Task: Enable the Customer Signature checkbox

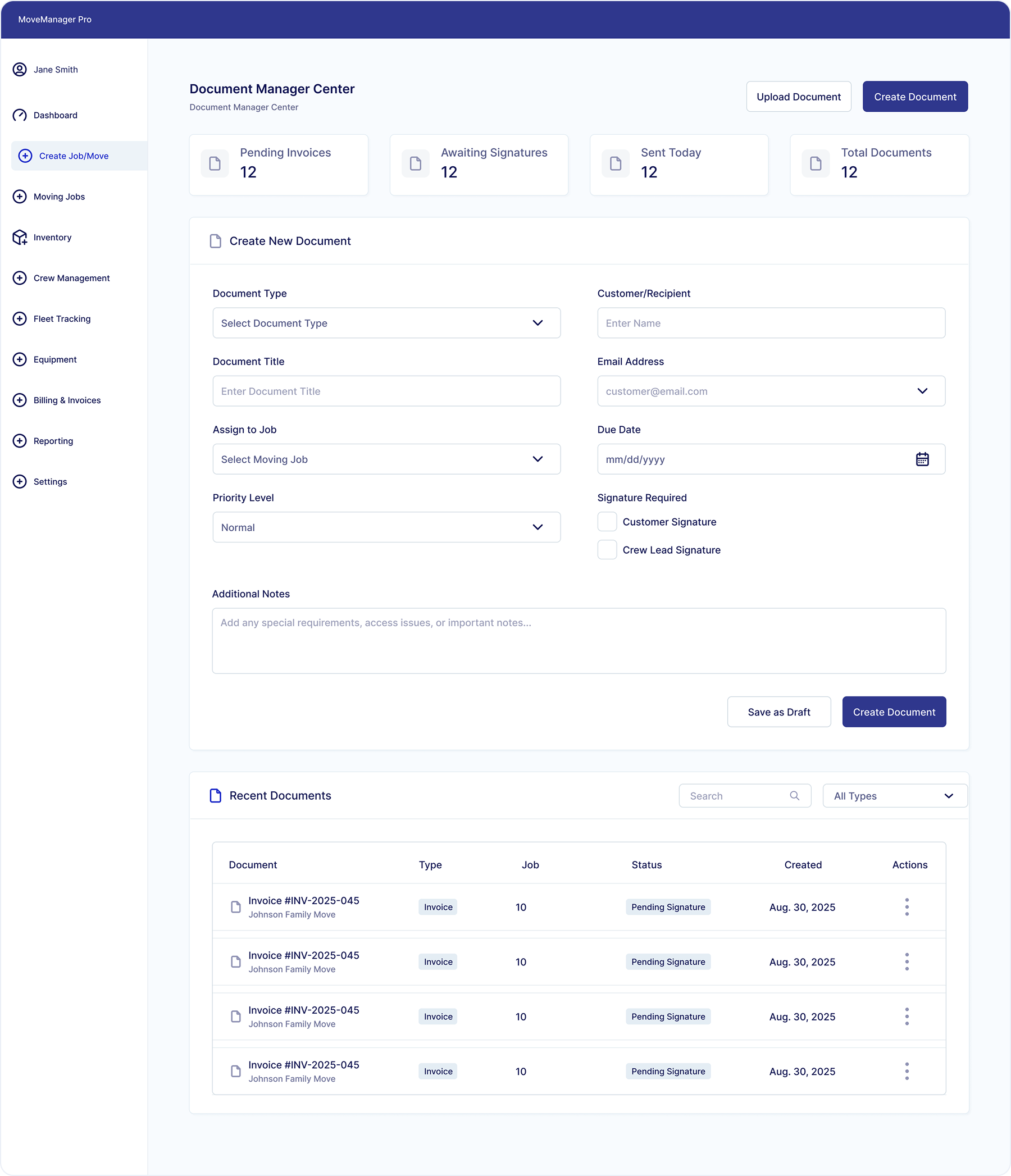Action: (607, 522)
